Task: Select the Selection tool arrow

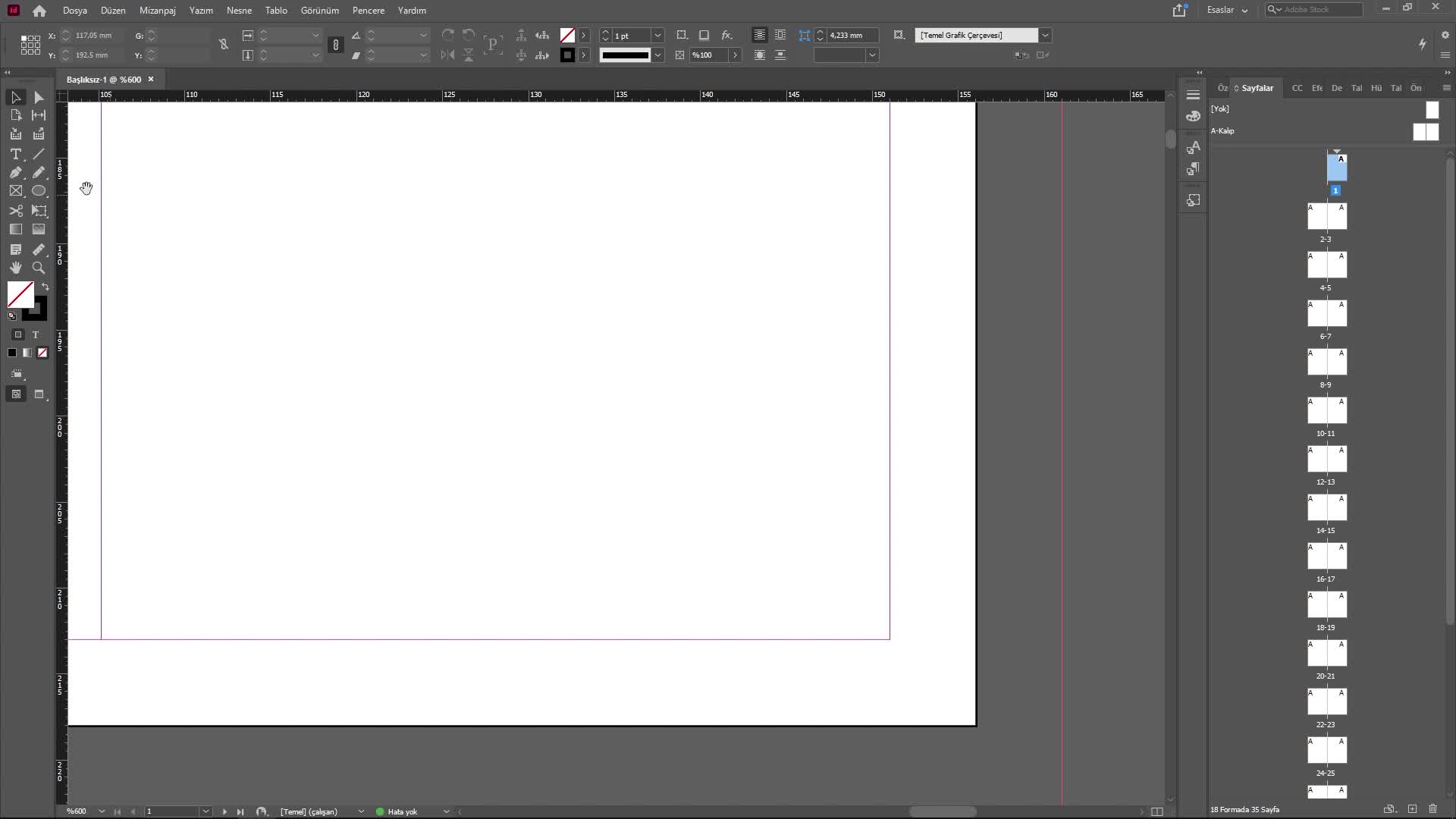Action: 16,97
